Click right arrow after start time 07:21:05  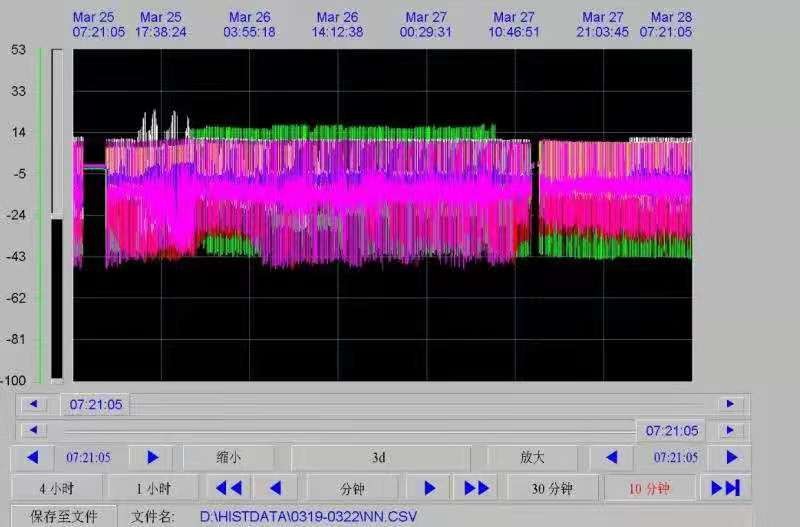click(152, 457)
